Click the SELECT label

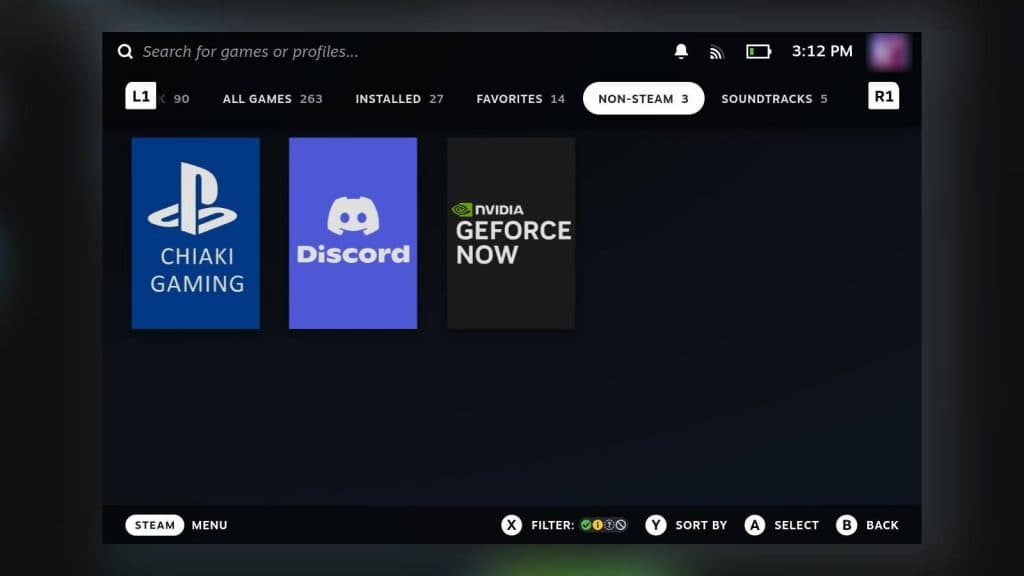tap(796, 525)
